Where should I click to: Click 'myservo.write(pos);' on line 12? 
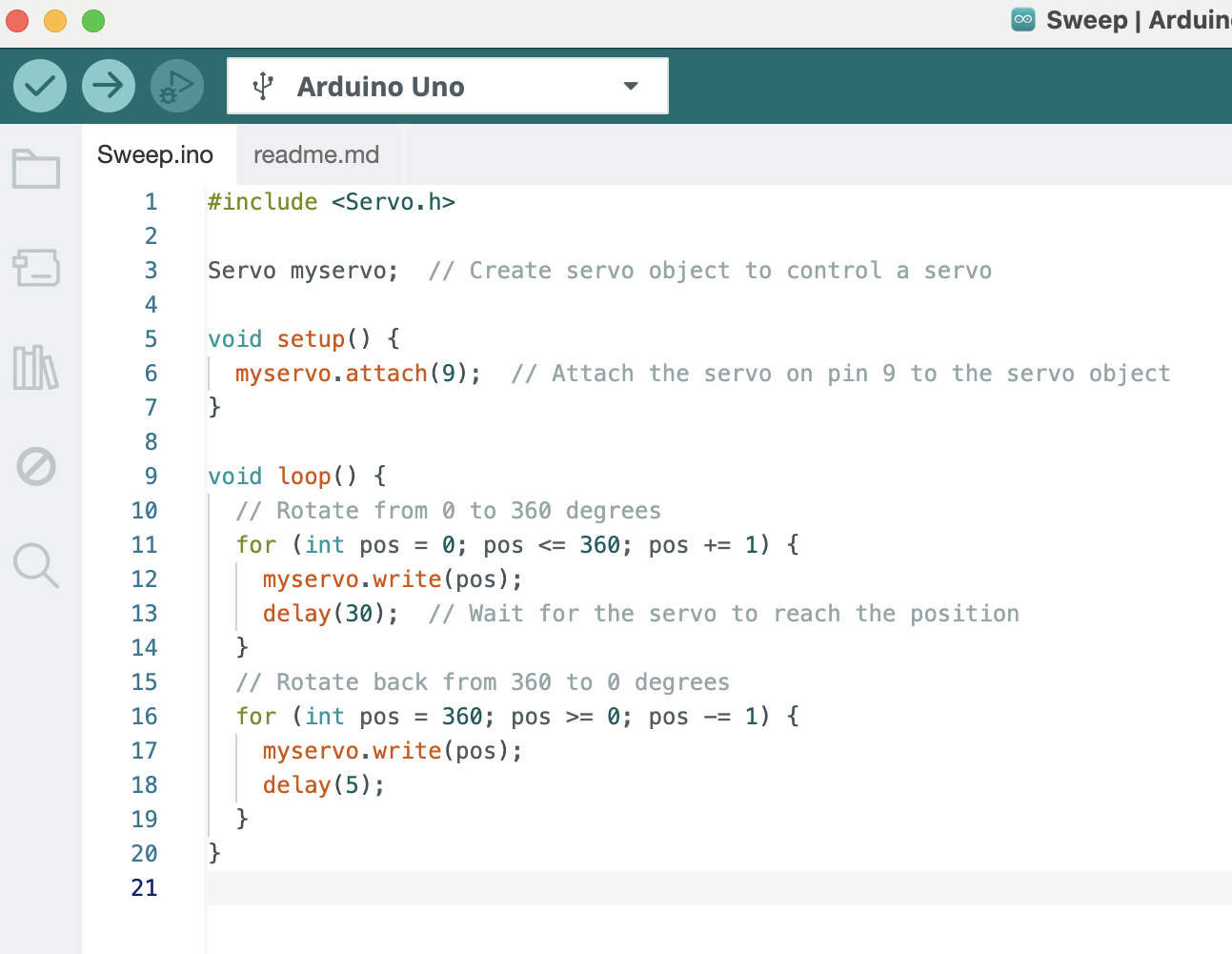[x=393, y=579]
